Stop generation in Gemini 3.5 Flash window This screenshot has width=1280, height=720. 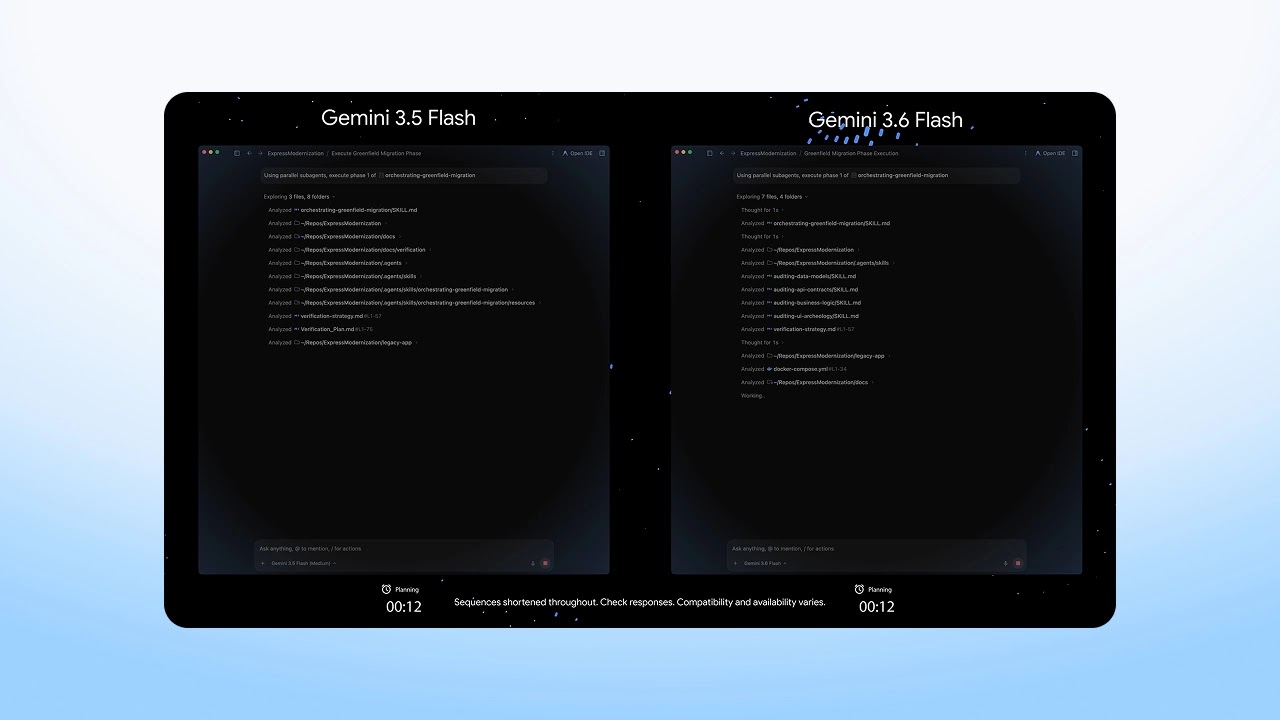pyautogui.click(x=545, y=563)
